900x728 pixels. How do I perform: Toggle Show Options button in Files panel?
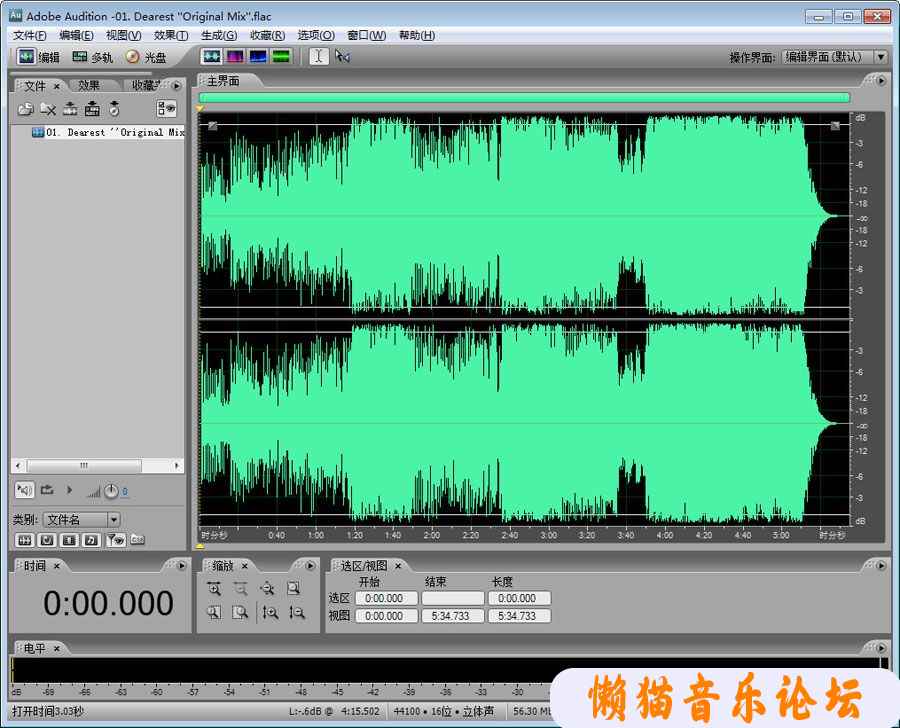tap(166, 109)
